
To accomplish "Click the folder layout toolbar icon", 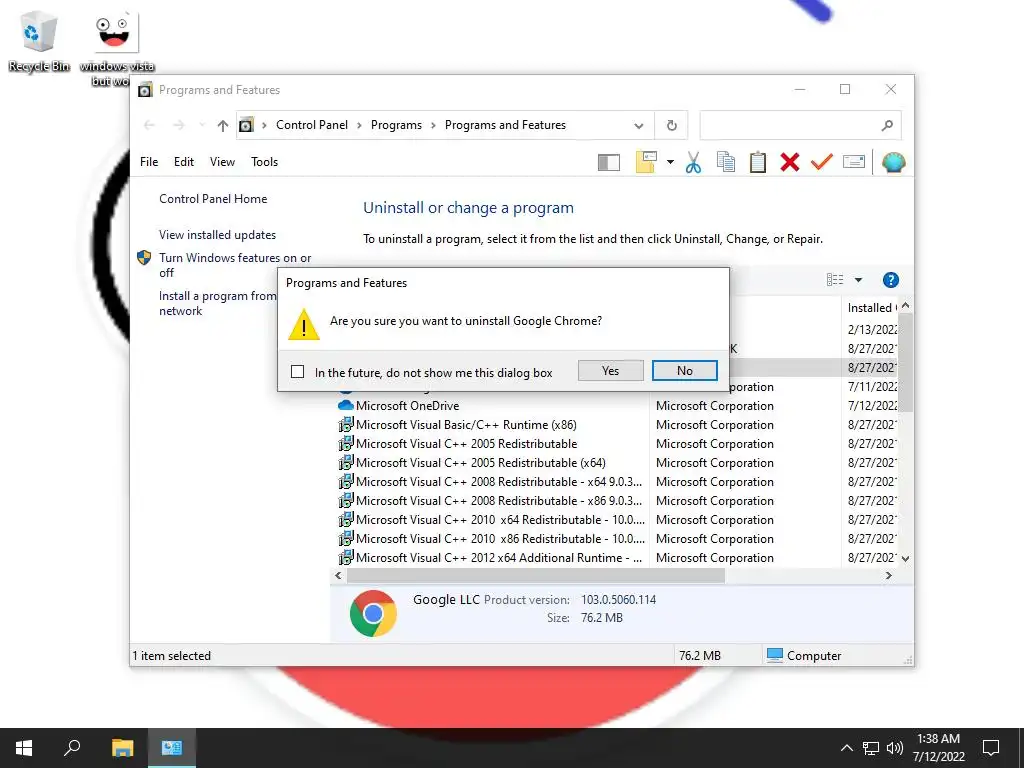I will (x=646, y=162).
